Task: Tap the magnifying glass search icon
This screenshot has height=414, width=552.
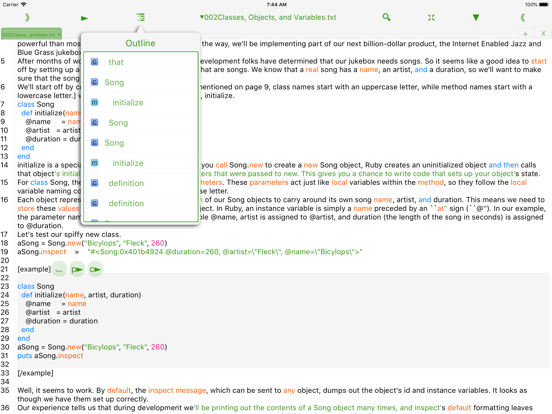Action: click(x=386, y=17)
